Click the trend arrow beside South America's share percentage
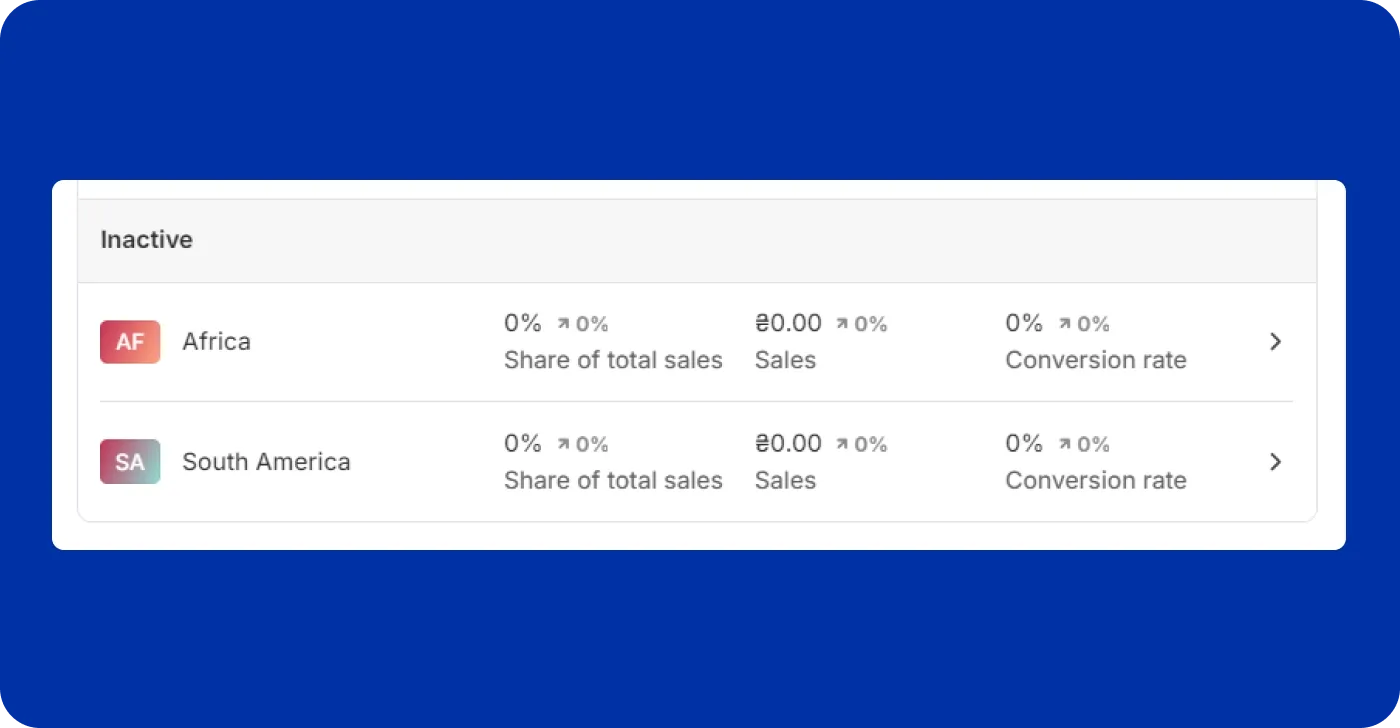Screen dimensions: 1400x728 click(562, 442)
